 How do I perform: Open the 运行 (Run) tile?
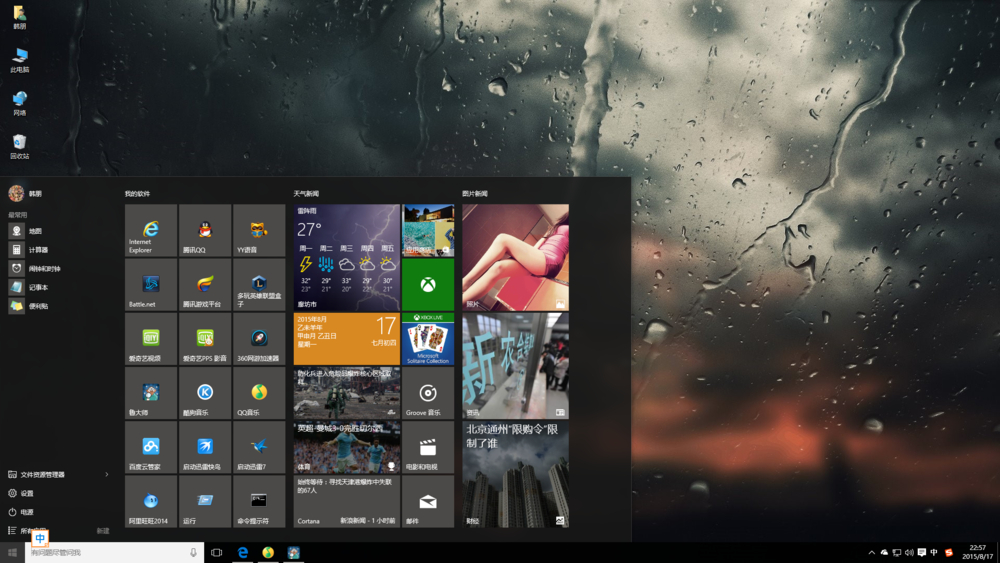click(205, 501)
